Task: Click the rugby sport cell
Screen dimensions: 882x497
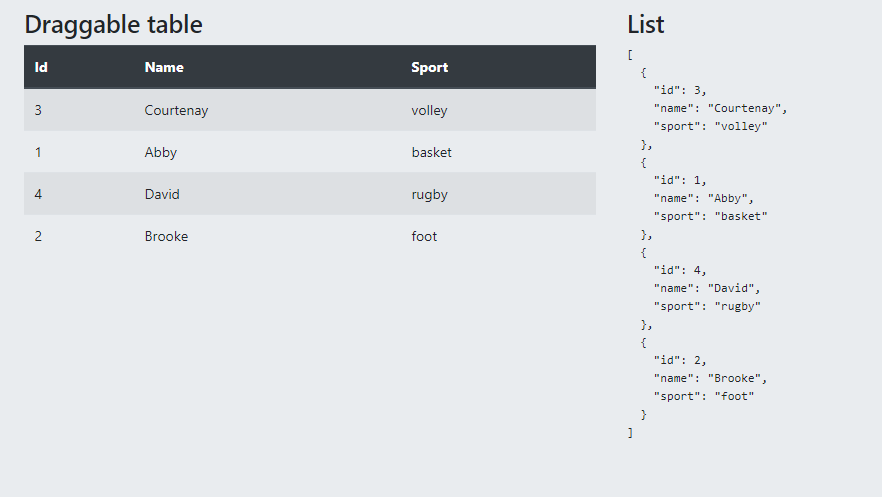Action: tap(429, 194)
